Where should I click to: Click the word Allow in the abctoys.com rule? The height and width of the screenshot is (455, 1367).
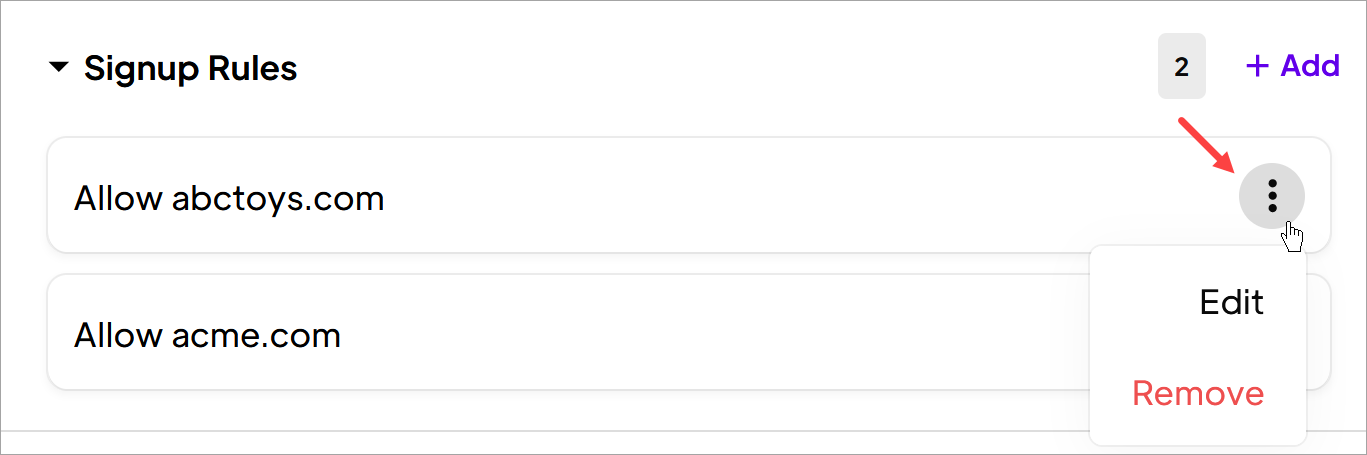click(117, 198)
